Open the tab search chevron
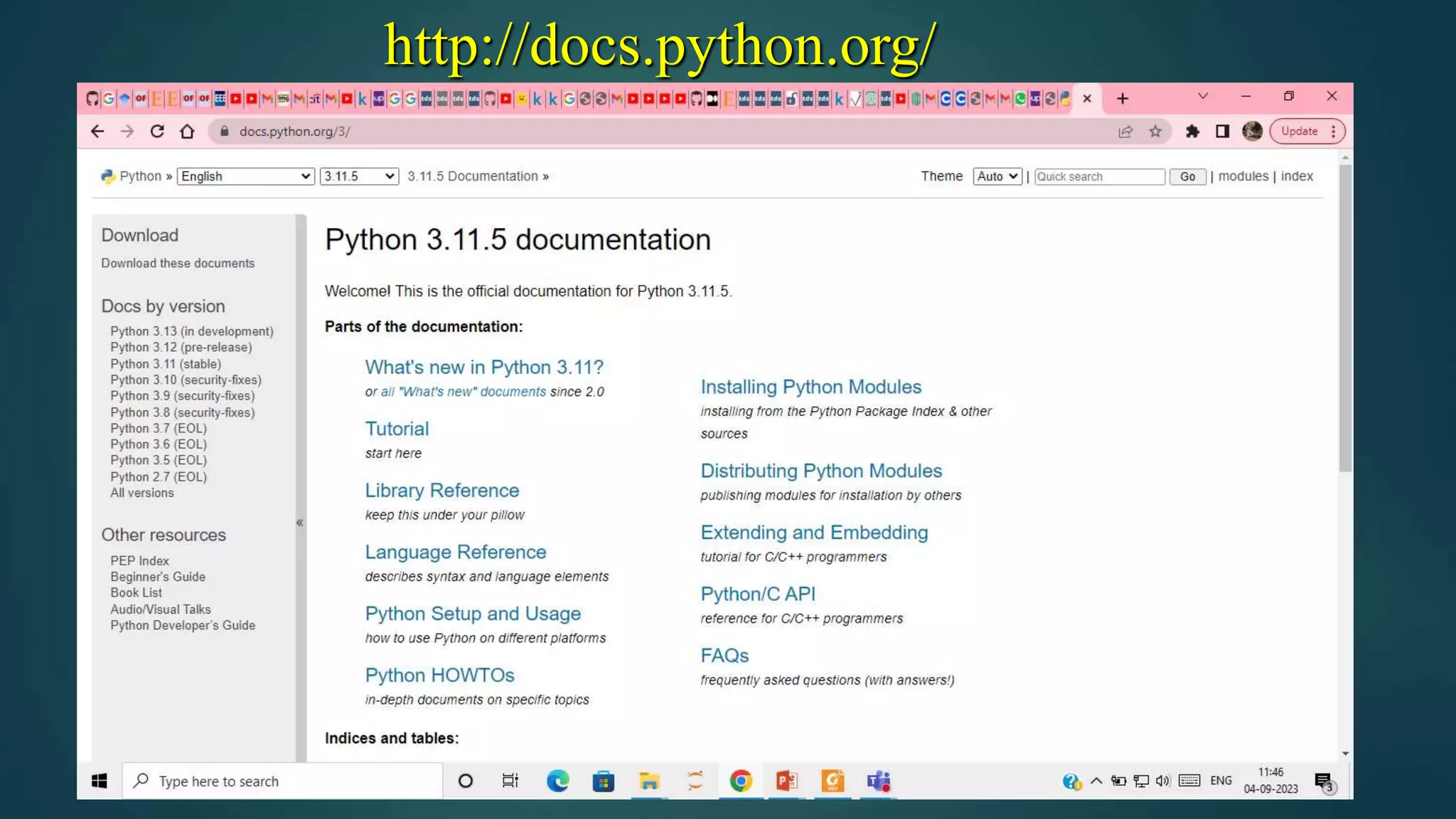1456x819 pixels. click(1203, 96)
